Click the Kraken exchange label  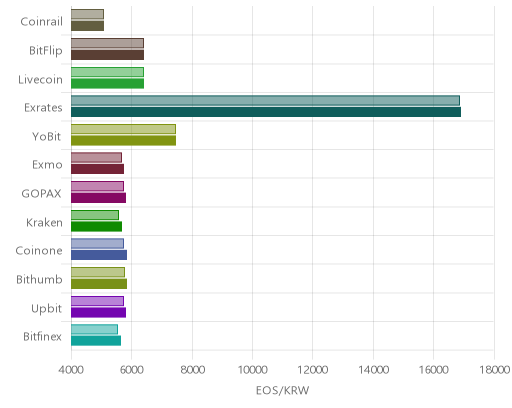click(44, 222)
